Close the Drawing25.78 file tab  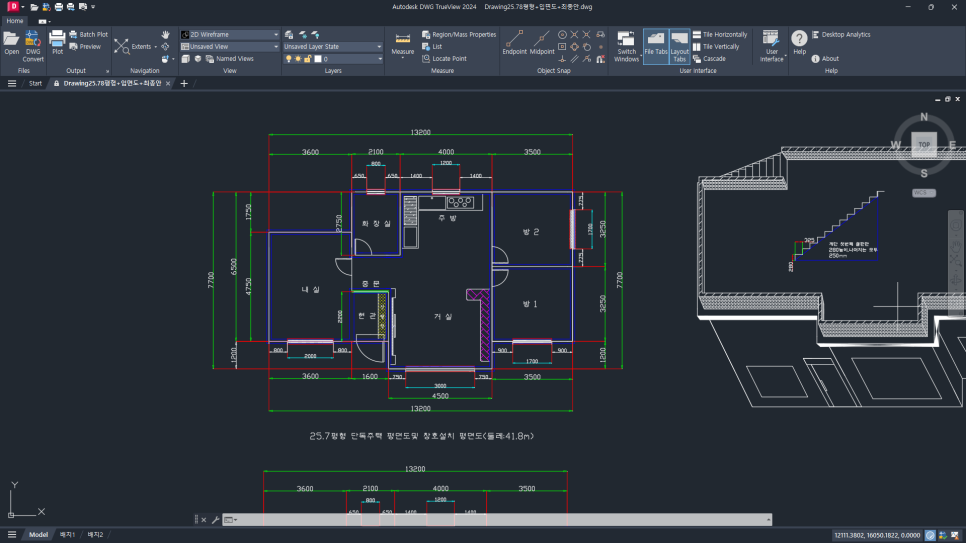[168, 83]
